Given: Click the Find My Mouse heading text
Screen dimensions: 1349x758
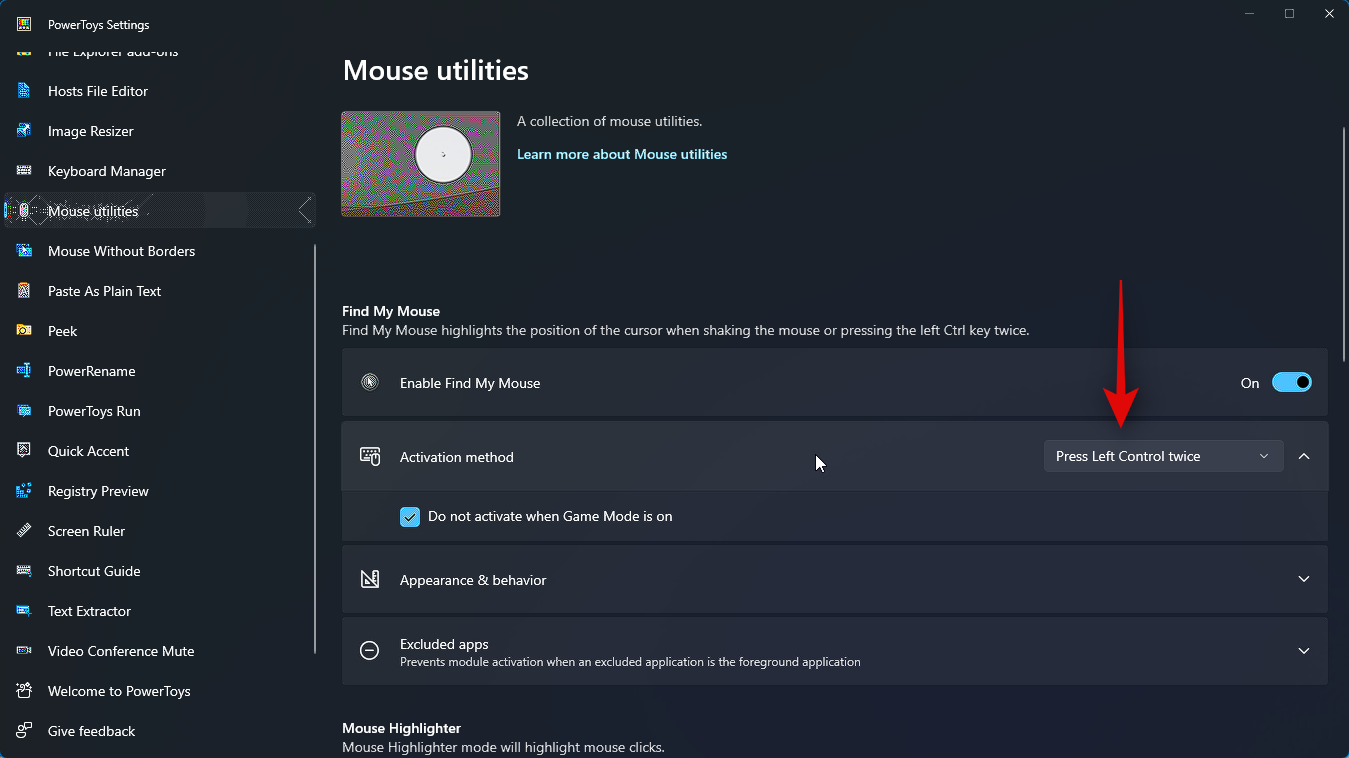Looking at the screenshot, I should click(391, 311).
